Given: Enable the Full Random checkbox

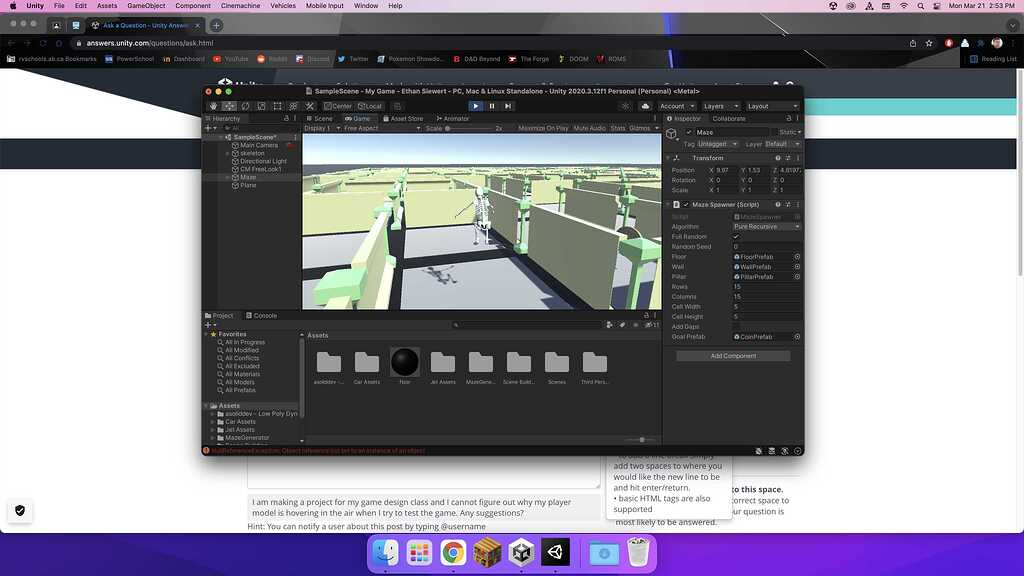Looking at the screenshot, I should [736, 237].
